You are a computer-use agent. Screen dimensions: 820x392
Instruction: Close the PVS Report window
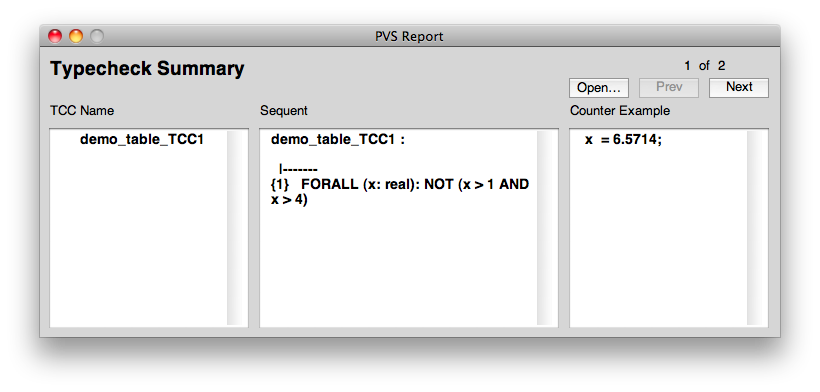[x=55, y=36]
